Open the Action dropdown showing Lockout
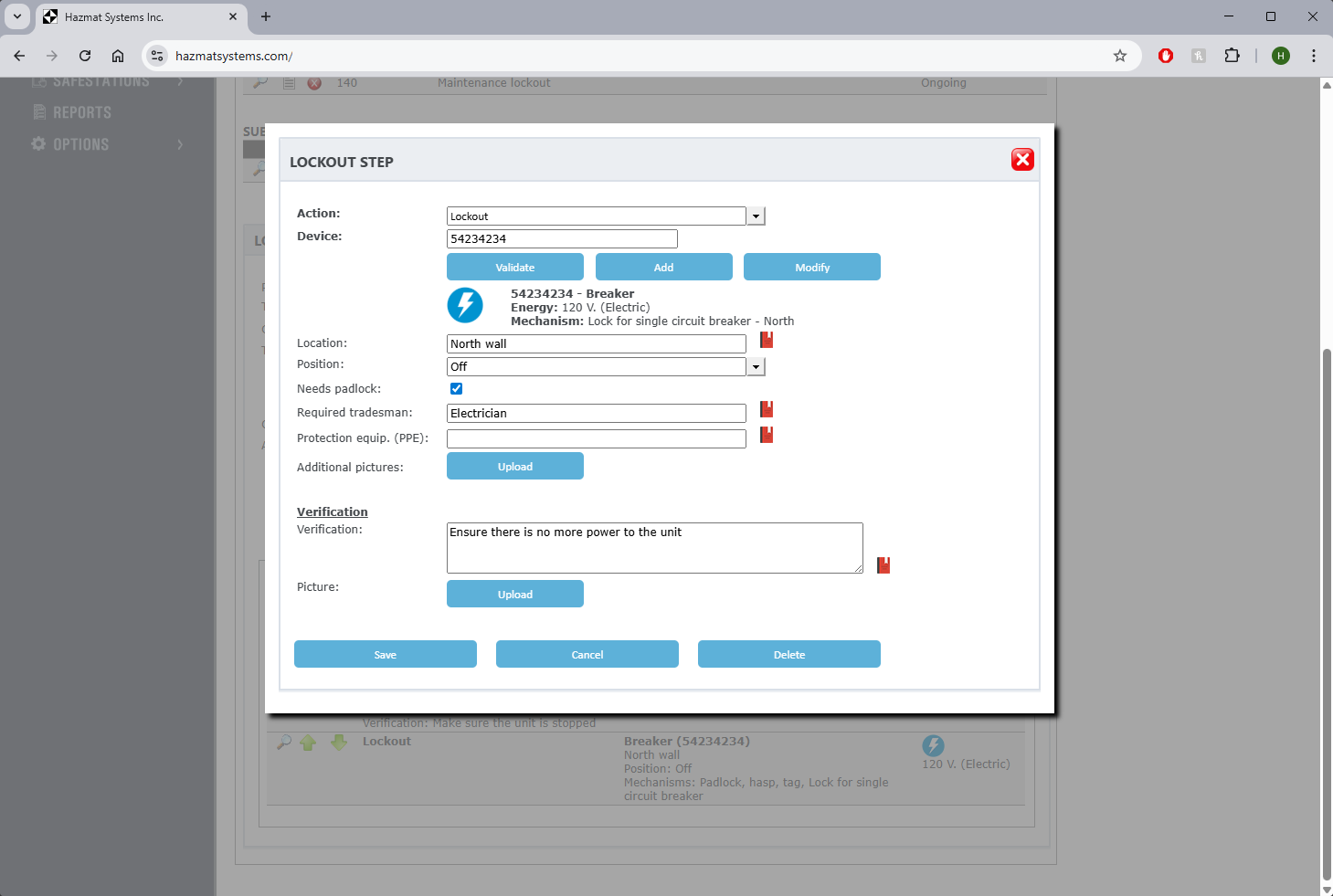1333x896 pixels. click(x=756, y=216)
